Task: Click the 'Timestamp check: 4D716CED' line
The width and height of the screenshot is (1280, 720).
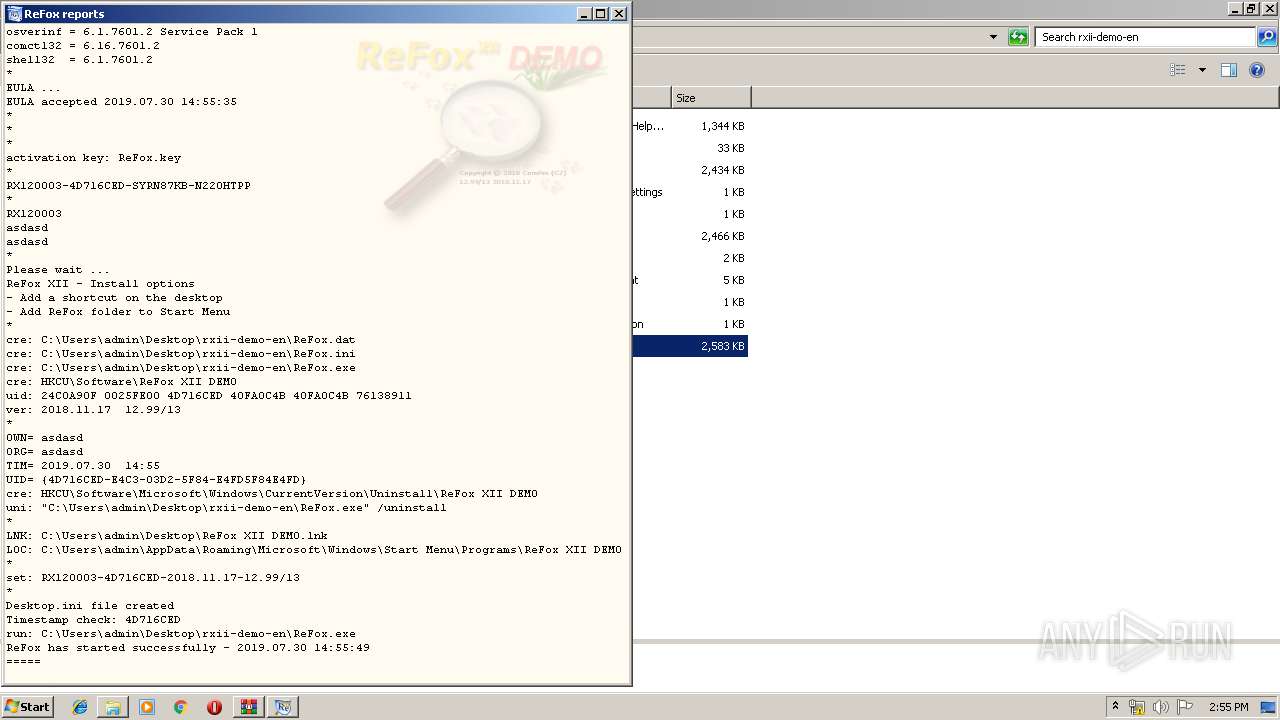Action: click(93, 620)
